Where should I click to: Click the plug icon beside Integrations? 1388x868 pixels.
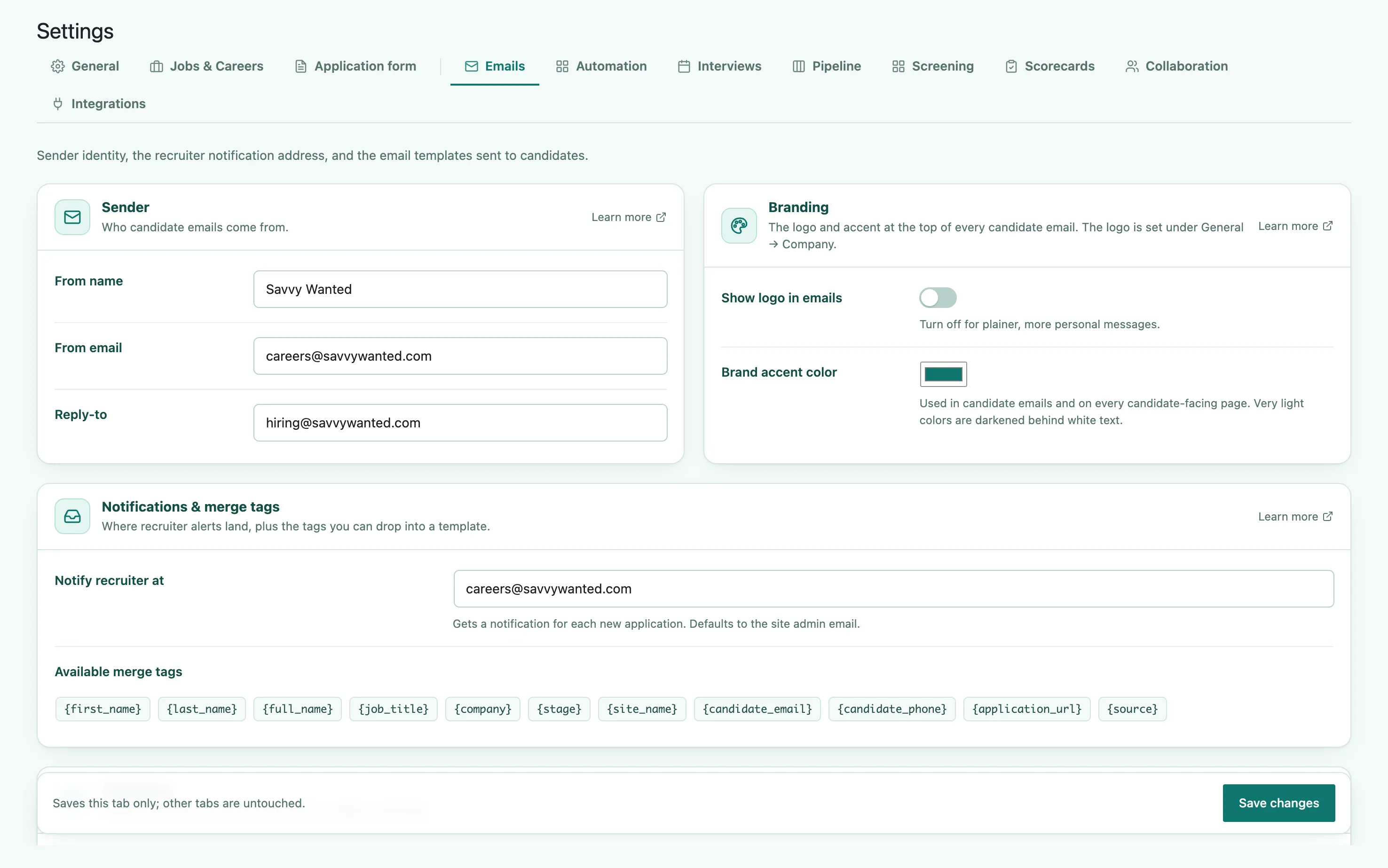click(x=57, y=104)
